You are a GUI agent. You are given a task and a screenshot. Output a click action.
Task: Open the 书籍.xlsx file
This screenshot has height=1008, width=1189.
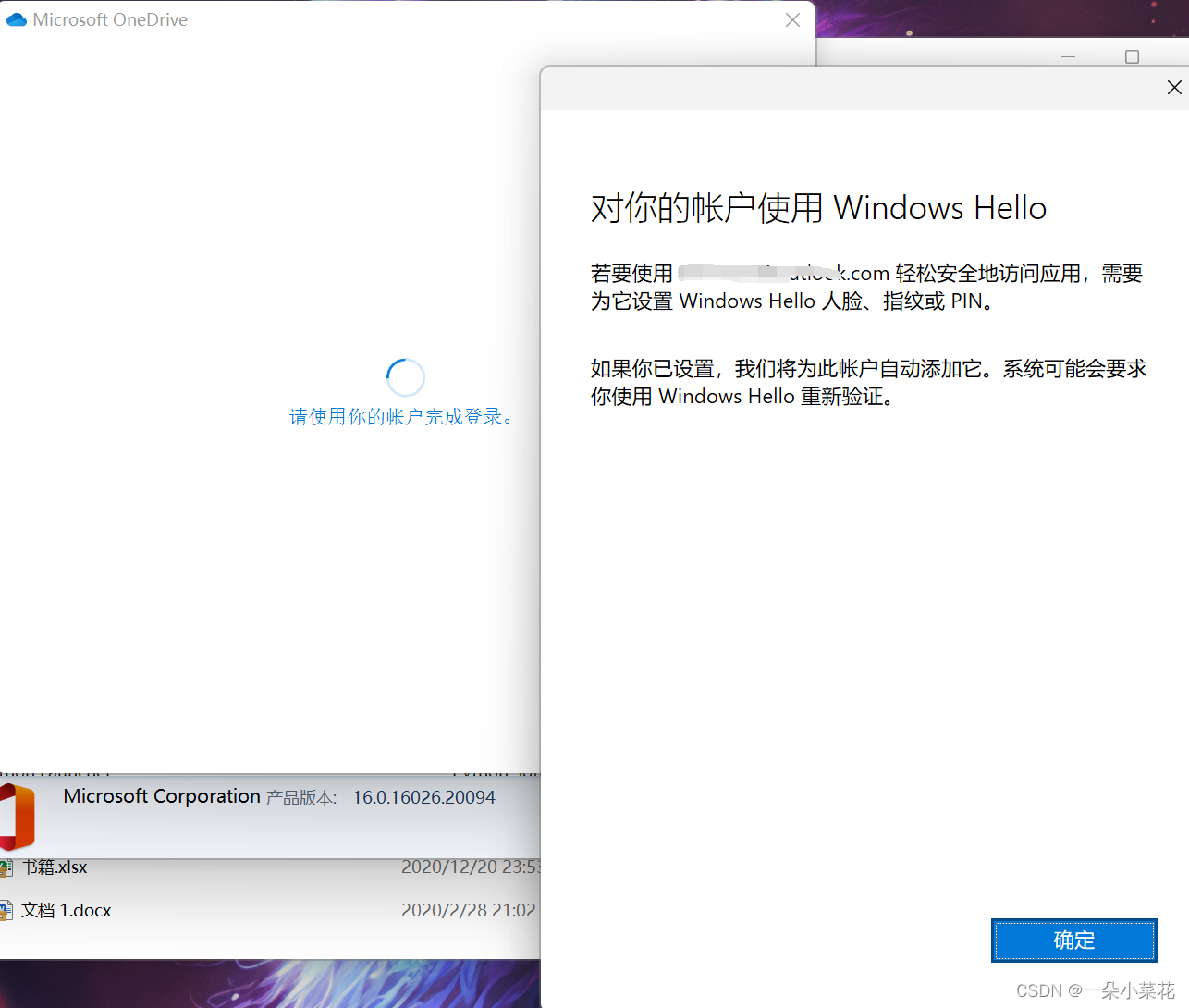tap(55, 867)
